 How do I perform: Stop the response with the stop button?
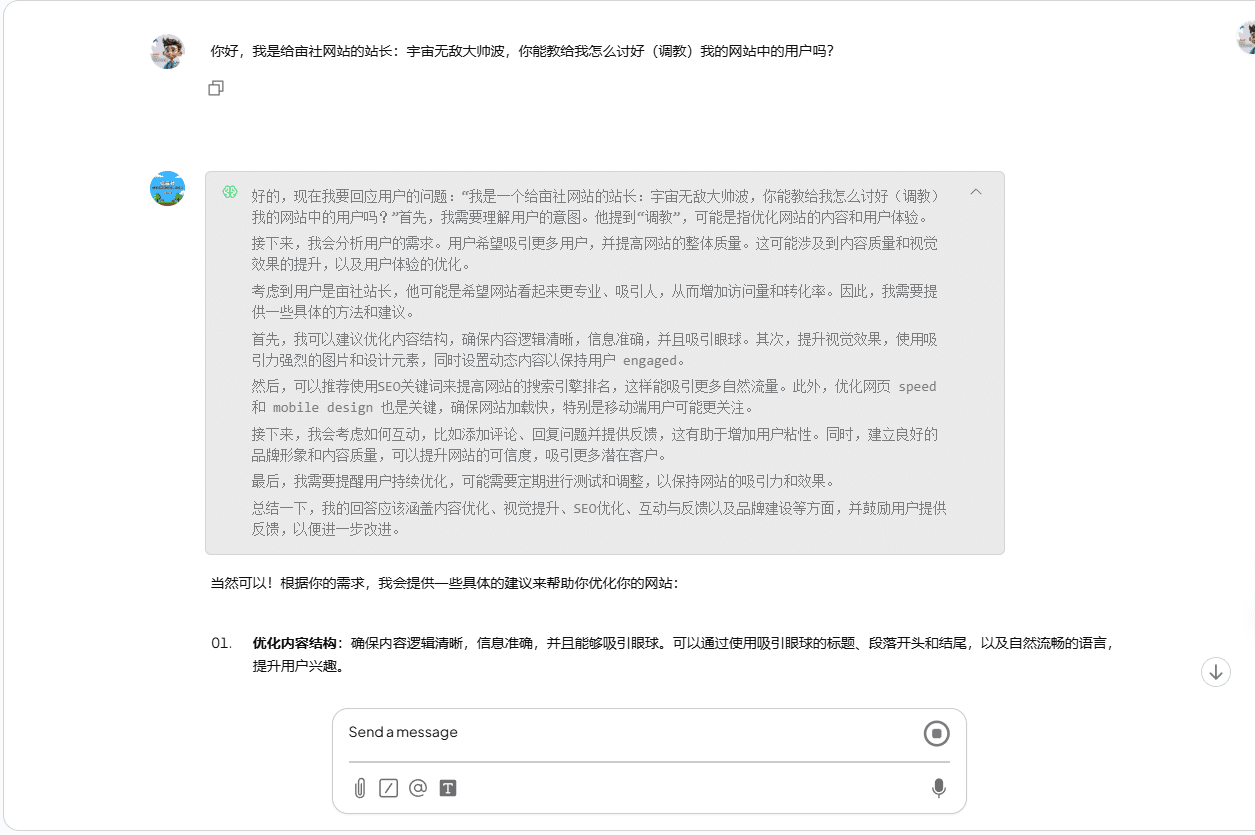point(936,734)
